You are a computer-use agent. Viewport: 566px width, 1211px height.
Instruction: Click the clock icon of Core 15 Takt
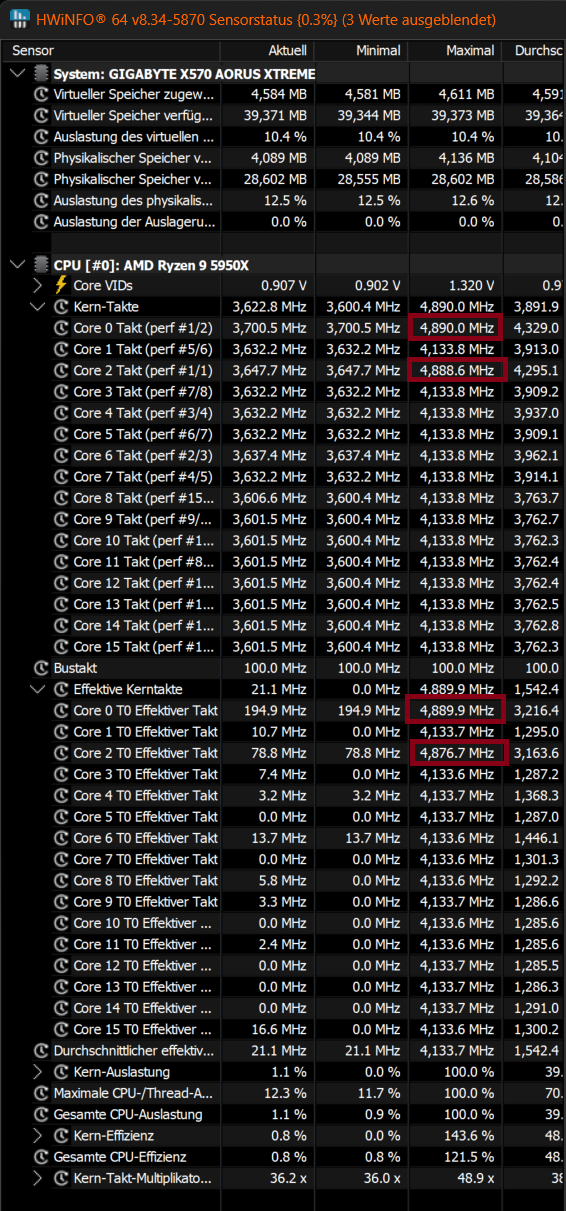point(61,647)
